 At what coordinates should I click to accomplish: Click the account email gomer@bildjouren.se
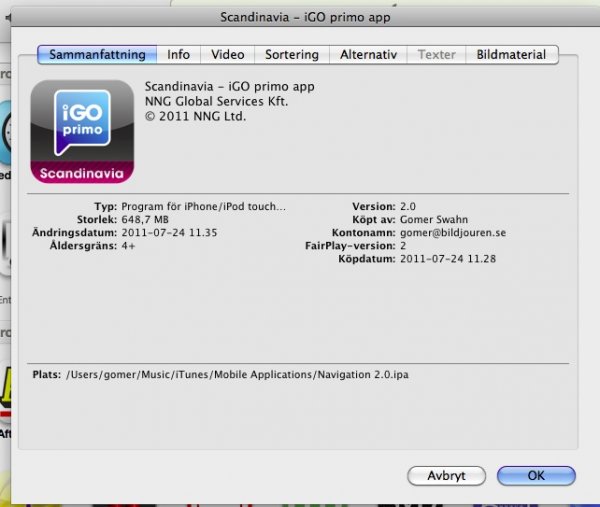(453, 232)
